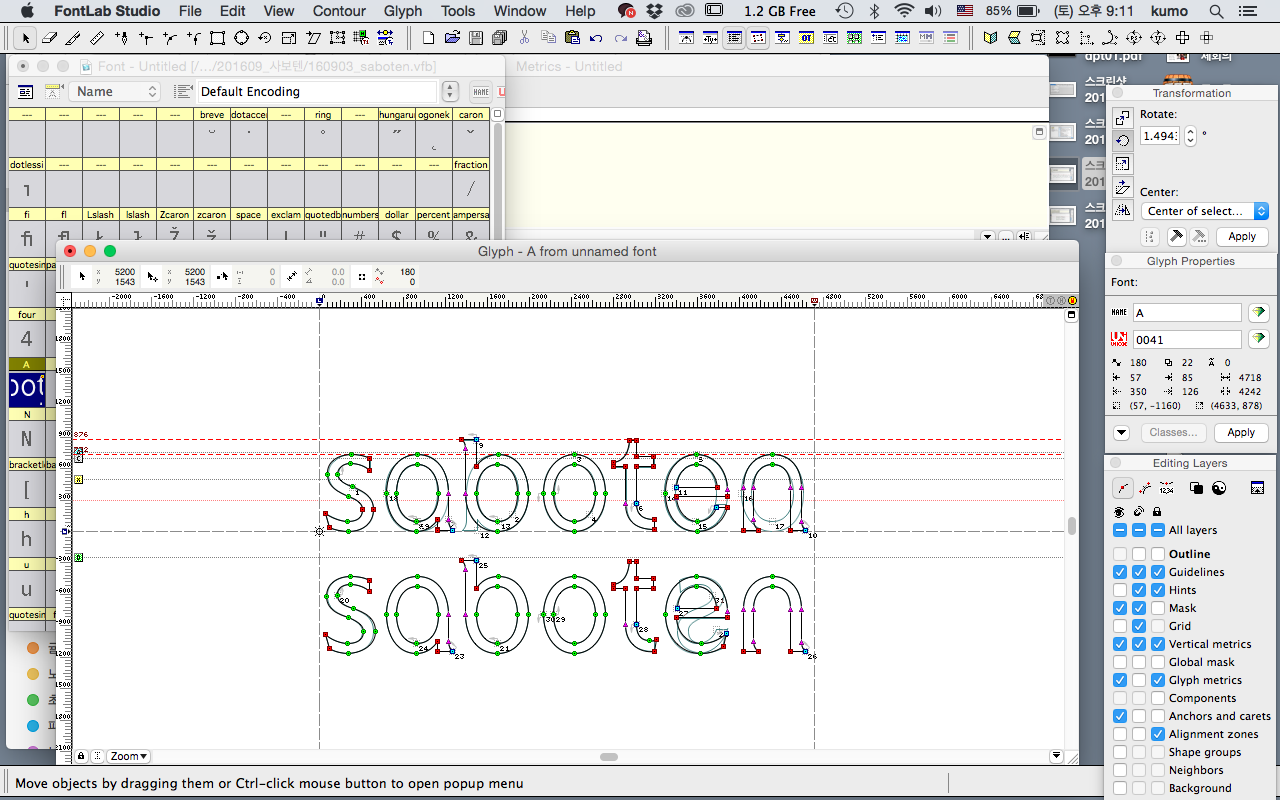Open the Contour menu
Viewport: 1280px width, 800px height.
(x=339, y=11)
